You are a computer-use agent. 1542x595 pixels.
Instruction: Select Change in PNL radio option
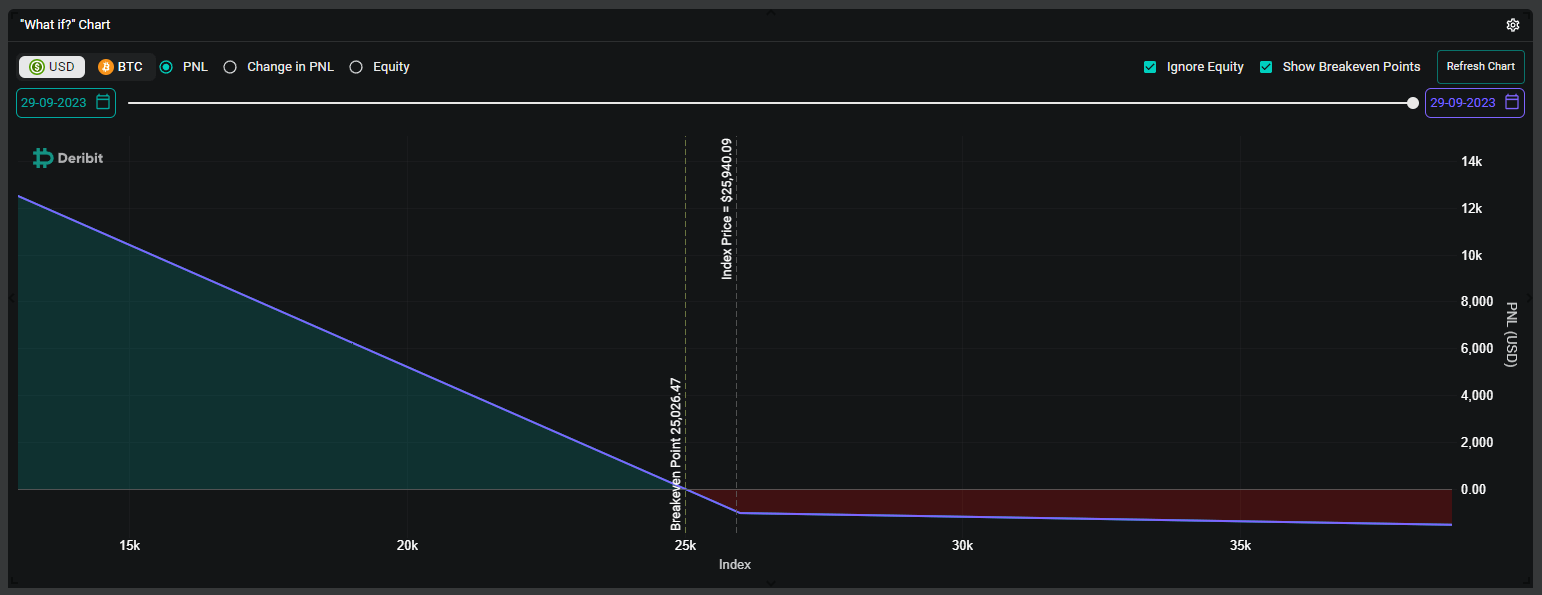click(230, 67)
